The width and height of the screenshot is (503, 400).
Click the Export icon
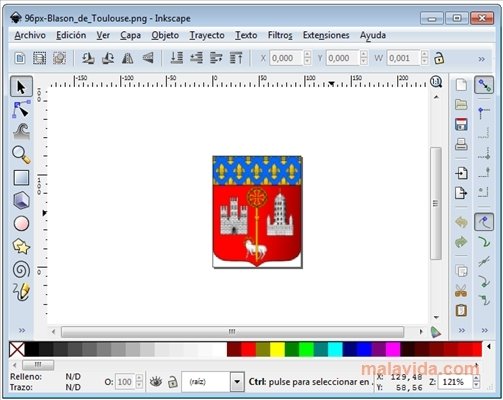pos(461,193)
